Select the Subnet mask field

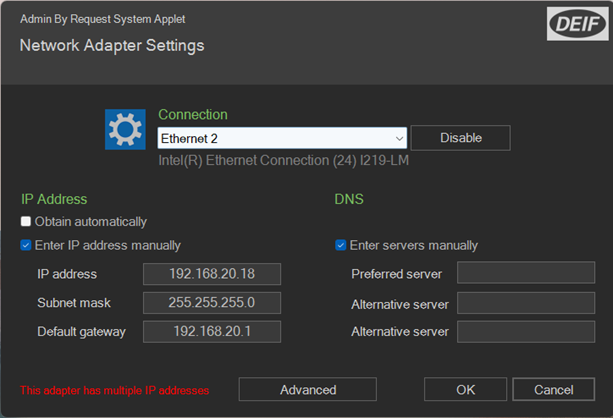211,303
